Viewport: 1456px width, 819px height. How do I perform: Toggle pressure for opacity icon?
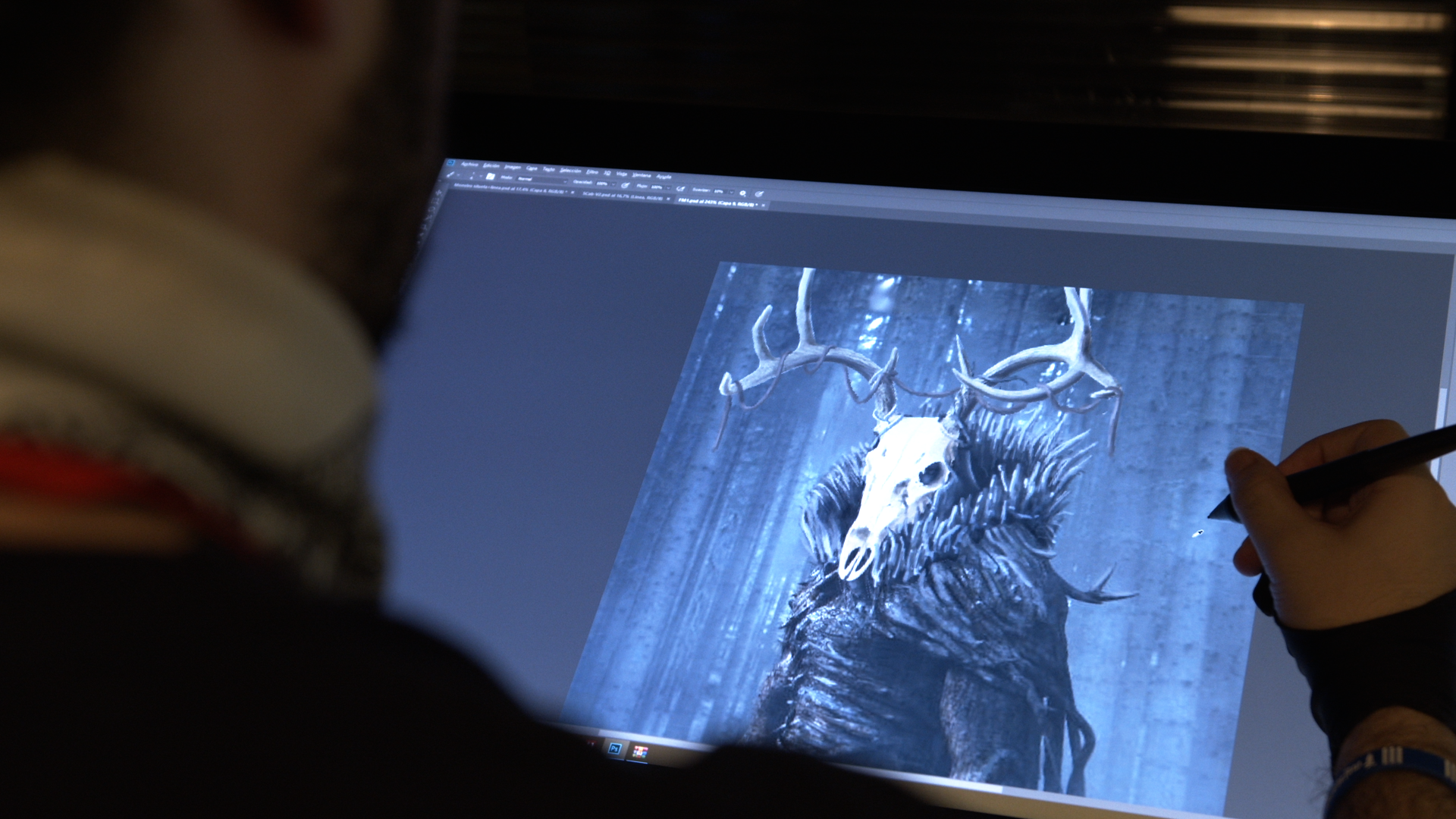click(625, 185)
